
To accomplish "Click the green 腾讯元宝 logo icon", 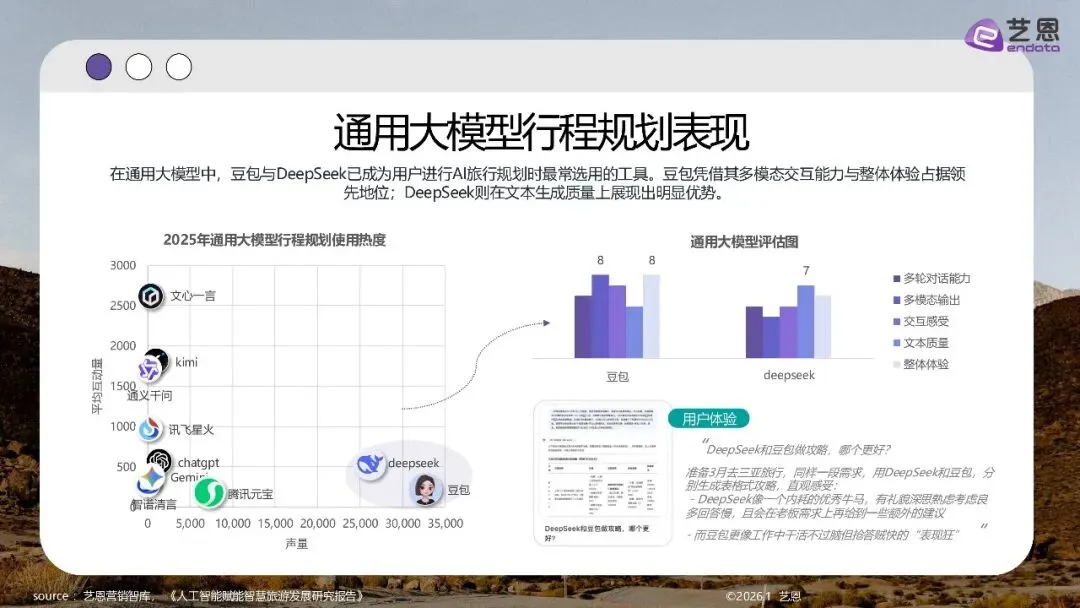I will pyautogui.click(x=209, y=493).
